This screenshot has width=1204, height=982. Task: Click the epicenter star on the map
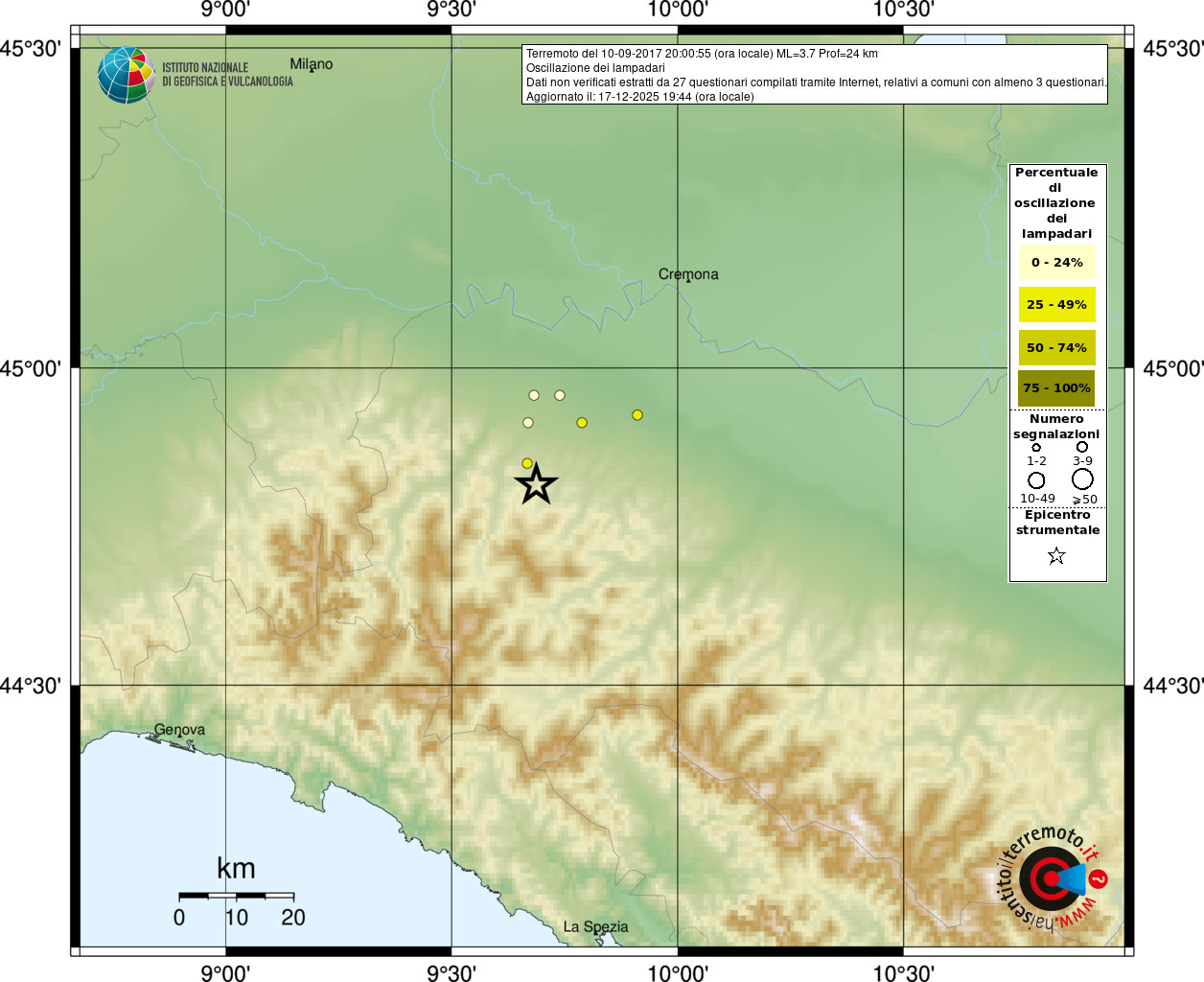[x=537, y=484]
